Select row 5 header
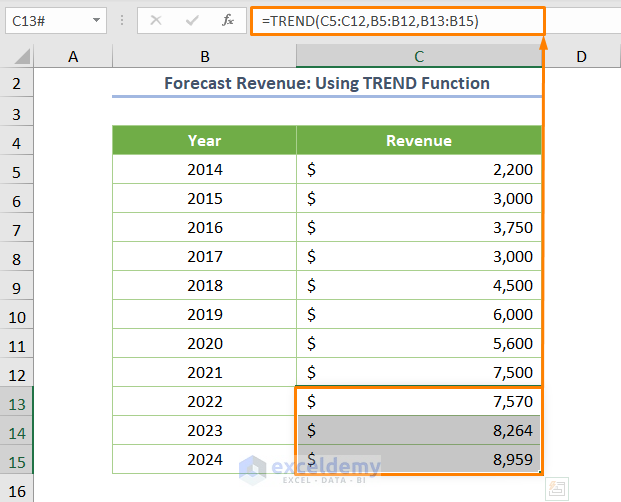The image size is (621, 502). [x=17, y=170]
